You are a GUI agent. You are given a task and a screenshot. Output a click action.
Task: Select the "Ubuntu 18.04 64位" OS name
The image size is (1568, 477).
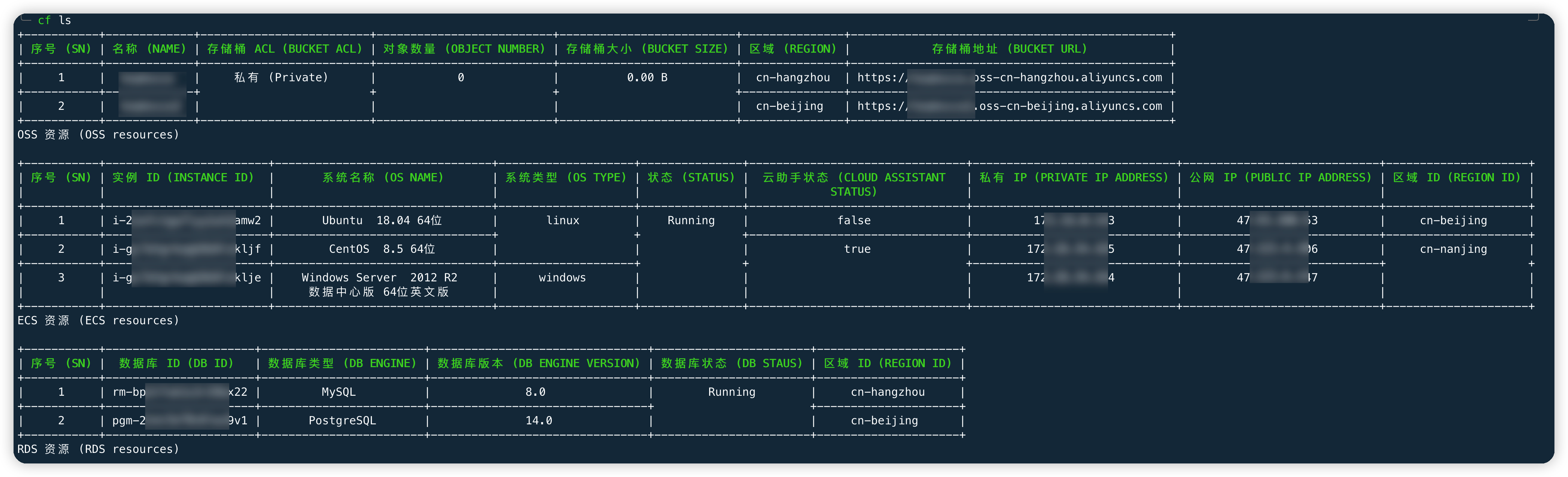(382, 220)
